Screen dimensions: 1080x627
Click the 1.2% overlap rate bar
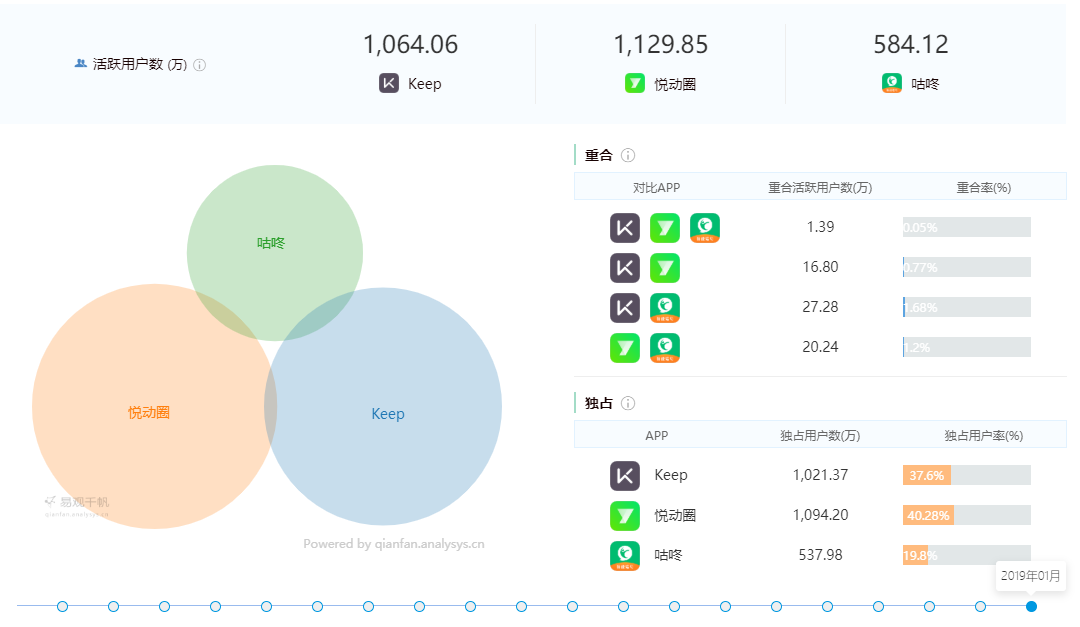pos(966,347)
